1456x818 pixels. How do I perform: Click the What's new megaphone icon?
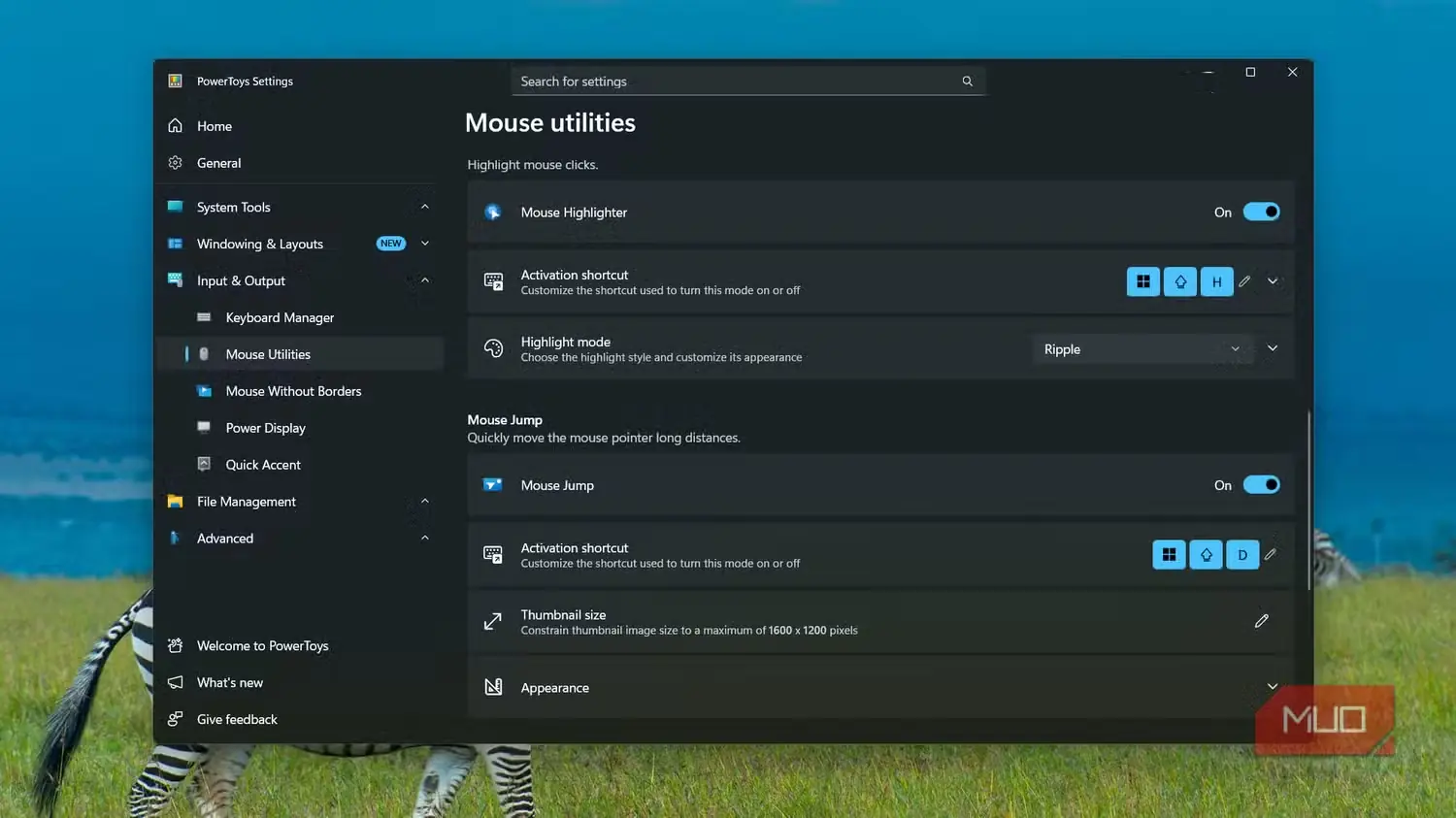(175, 682)
